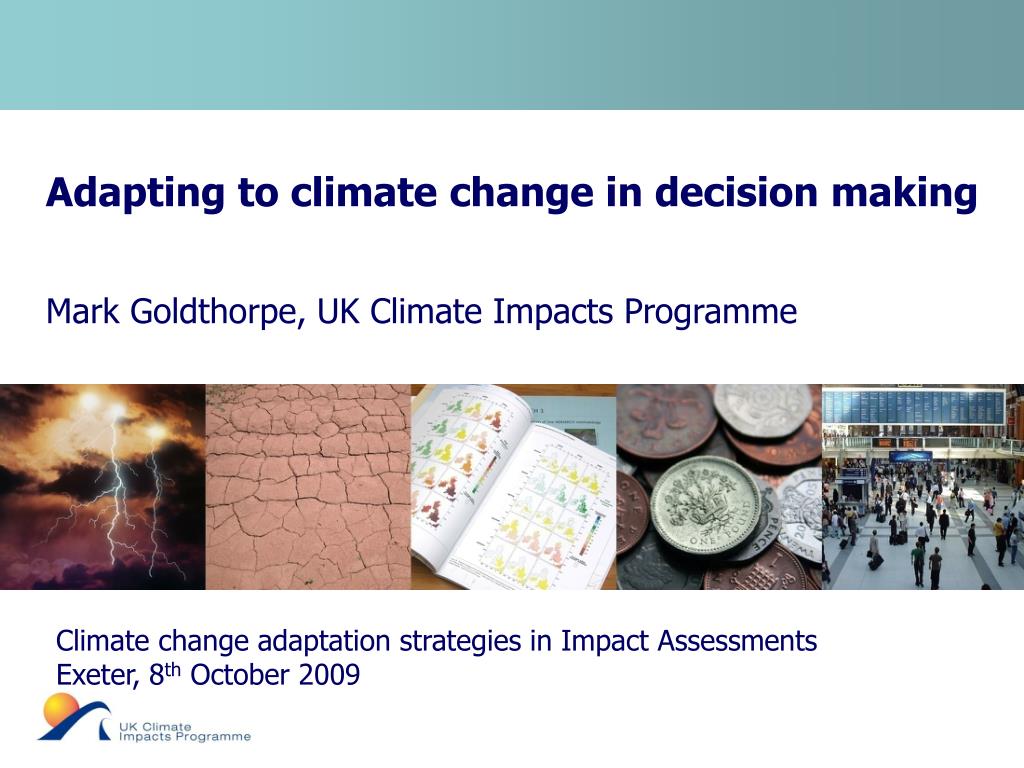Screen dimensions: 1024x768
Task: Click the departure board in station photo
Action: click(x=913, y=406)
